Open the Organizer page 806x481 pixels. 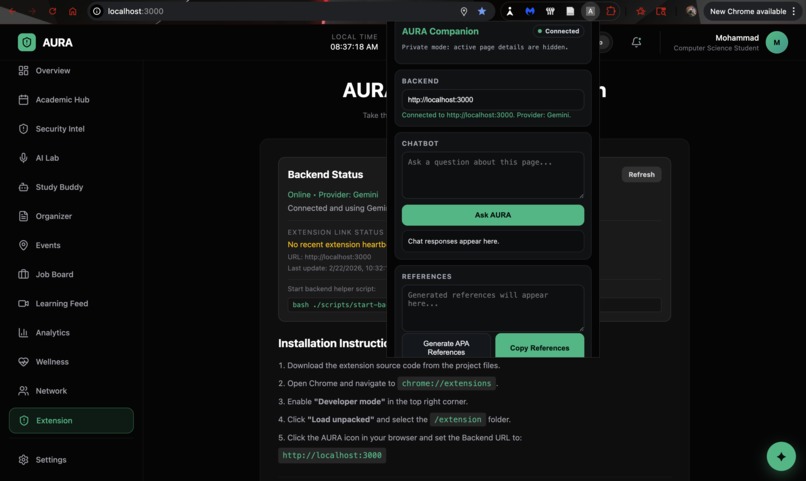tap(53, 216)
